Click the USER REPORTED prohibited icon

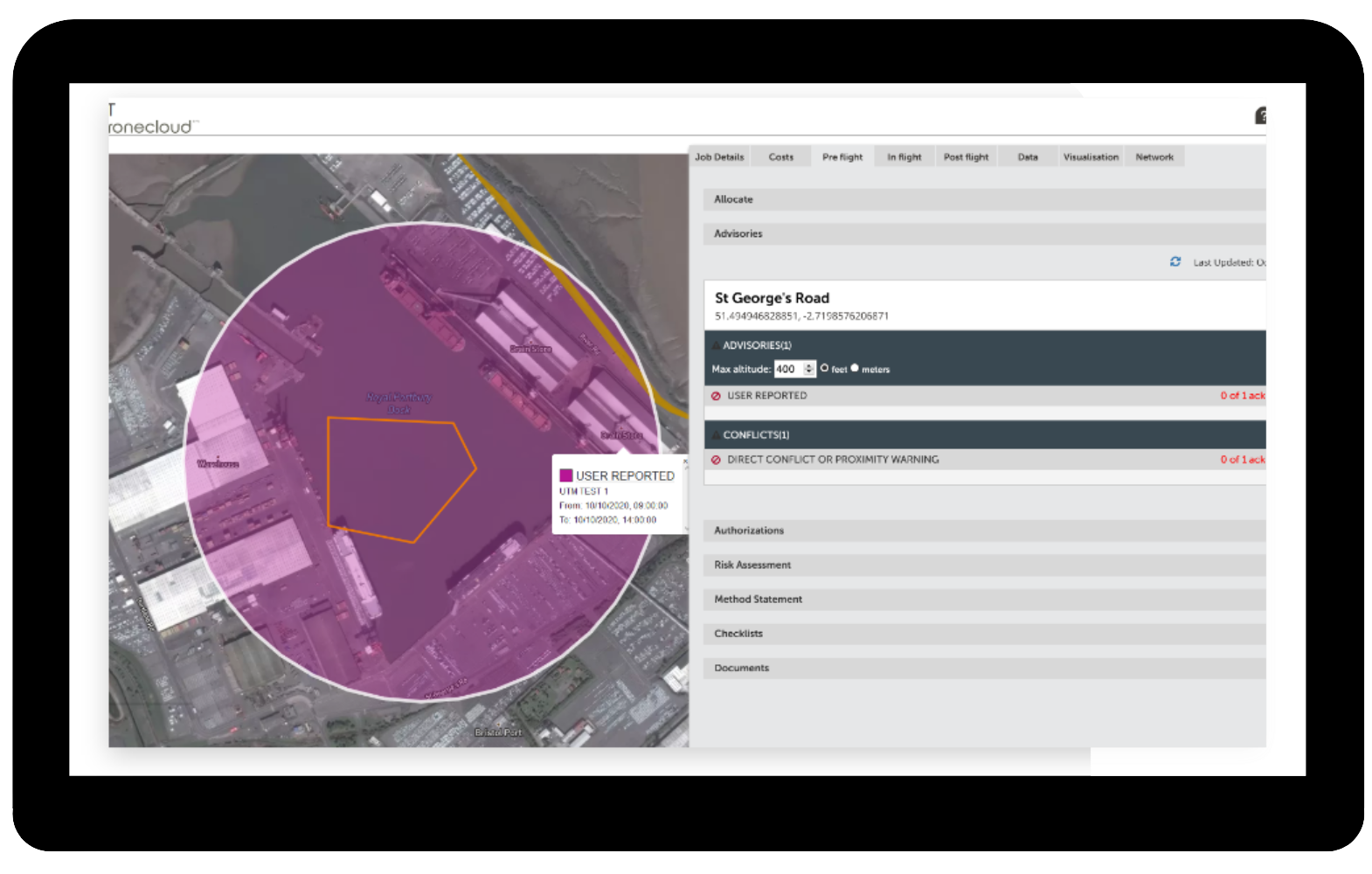click(716, 396)
